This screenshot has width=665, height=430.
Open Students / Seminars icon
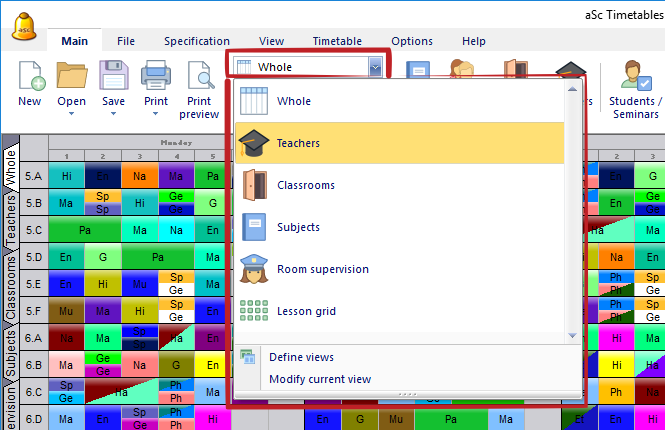click(635, 76)
